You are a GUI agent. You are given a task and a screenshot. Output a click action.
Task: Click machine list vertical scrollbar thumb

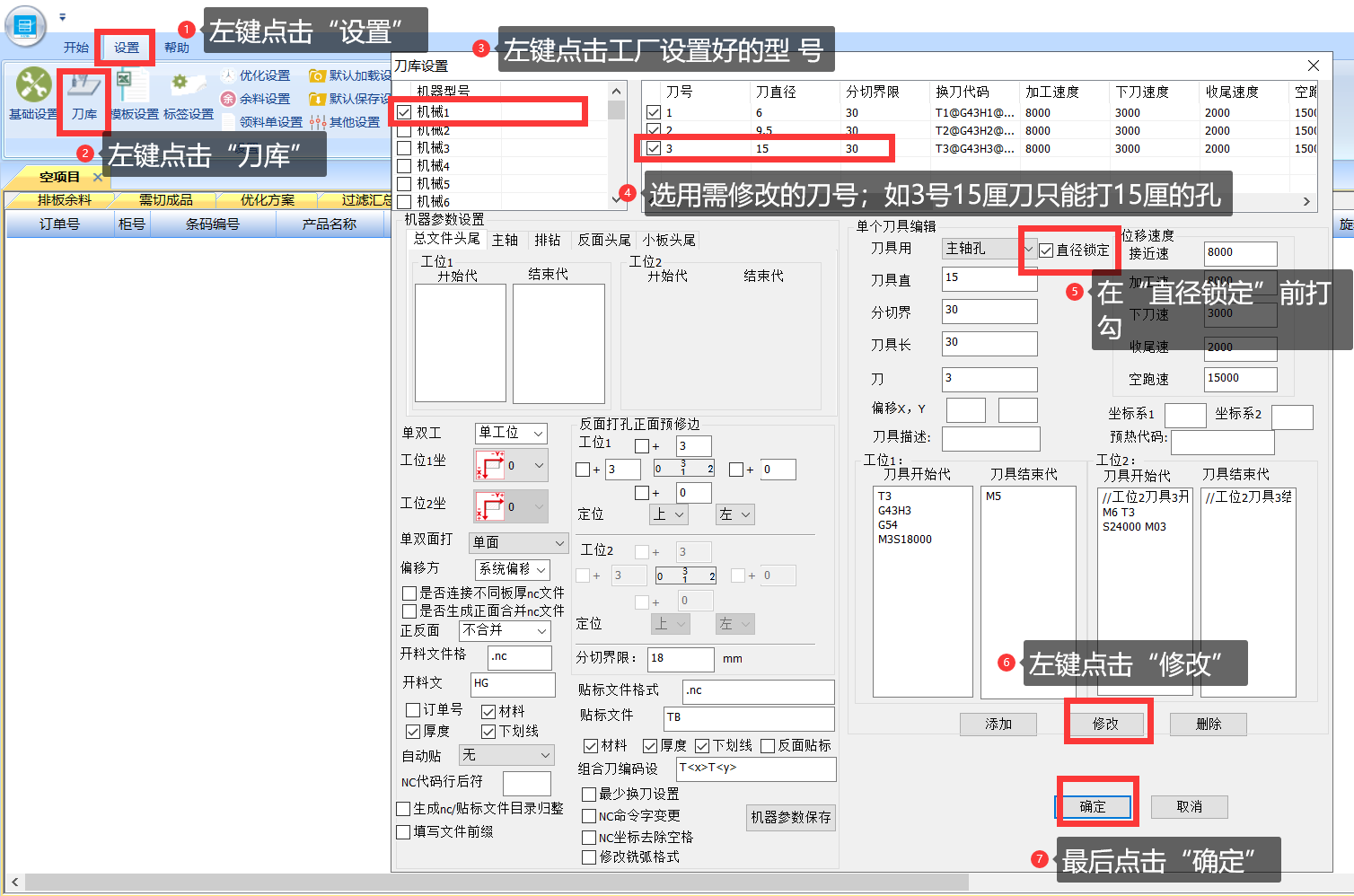click(616, 110)
